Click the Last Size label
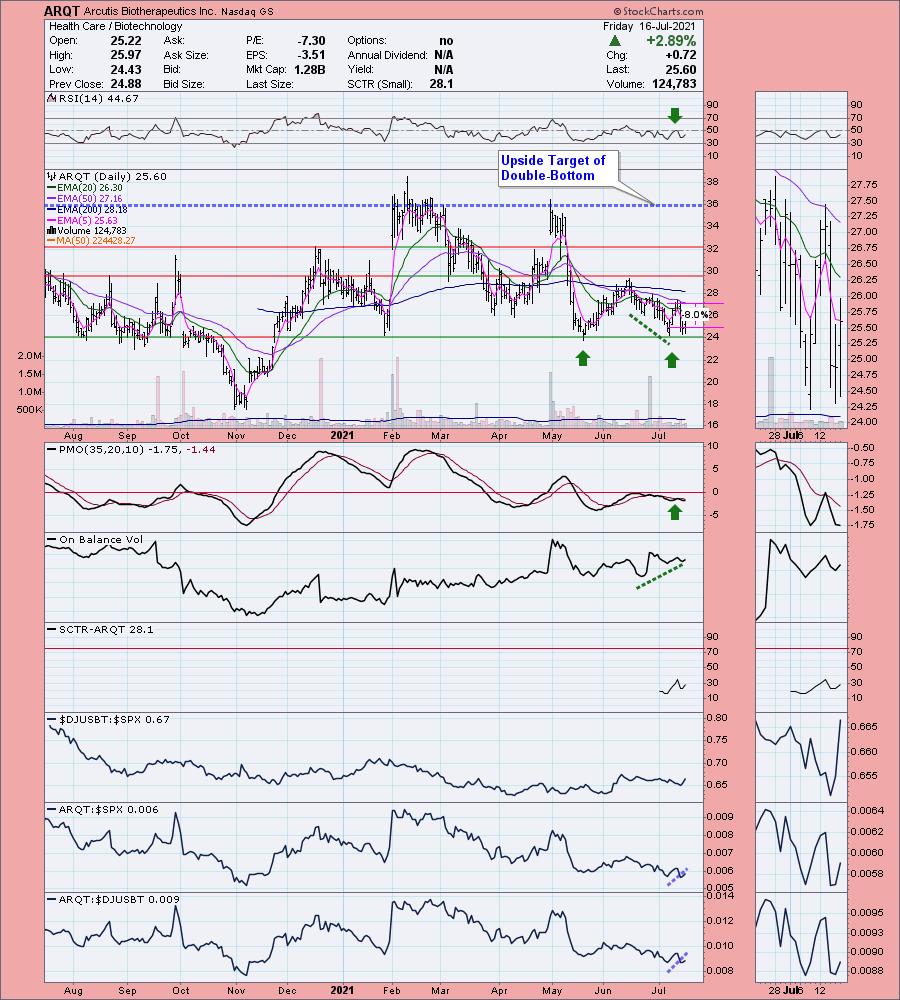900x1000 pixels. tap(269, 84)
